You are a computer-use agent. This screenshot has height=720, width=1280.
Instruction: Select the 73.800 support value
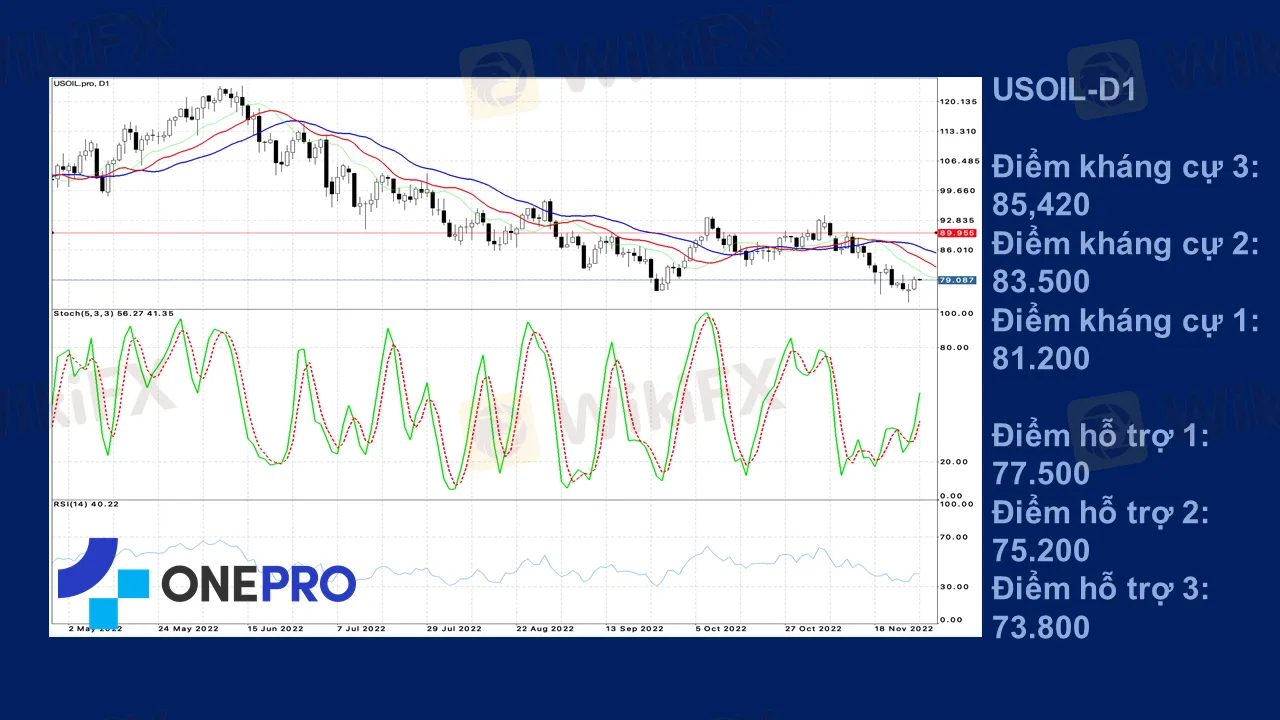(x=1041, y=627)
